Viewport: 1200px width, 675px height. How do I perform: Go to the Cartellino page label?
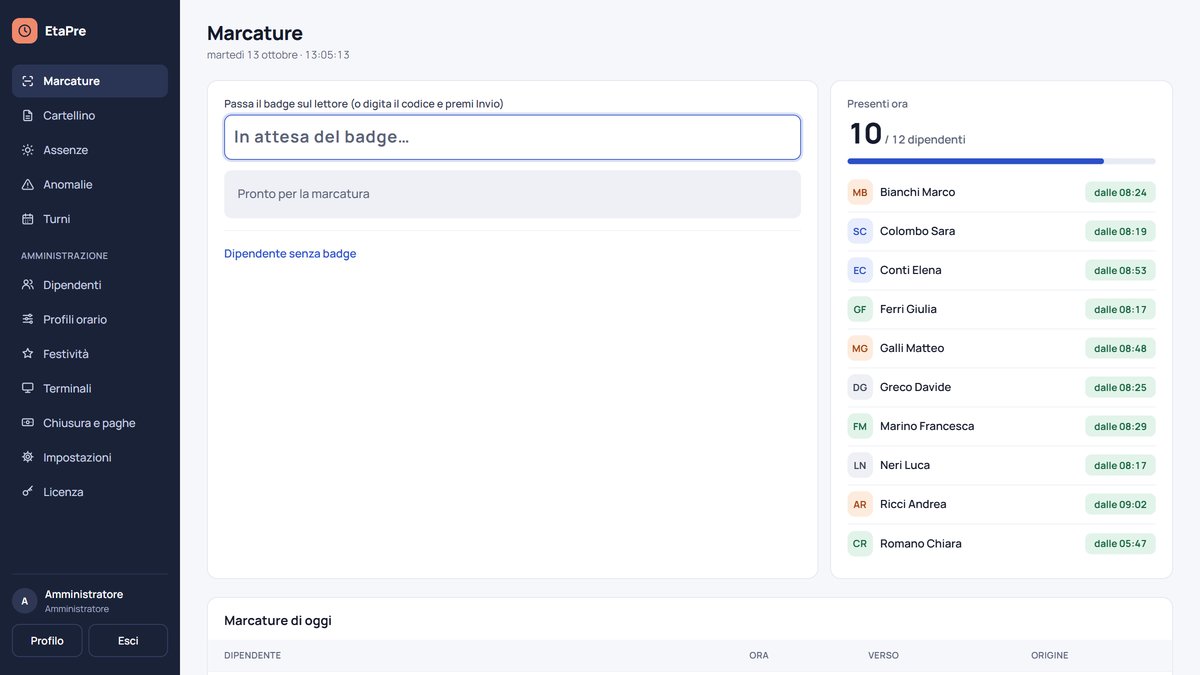point(69,116)
